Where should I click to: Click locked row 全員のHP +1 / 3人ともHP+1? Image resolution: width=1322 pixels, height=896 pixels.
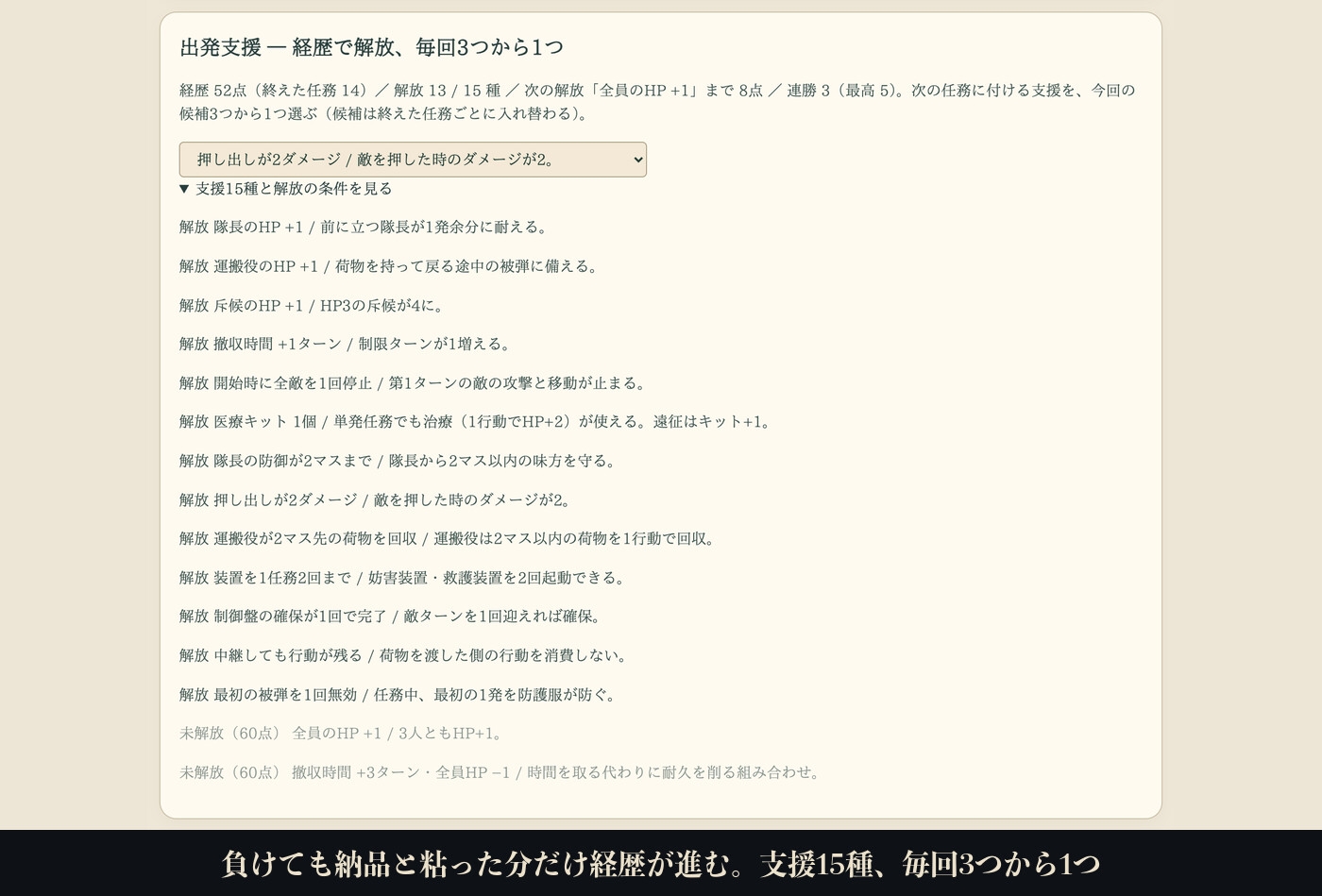(x=344, y=734)
